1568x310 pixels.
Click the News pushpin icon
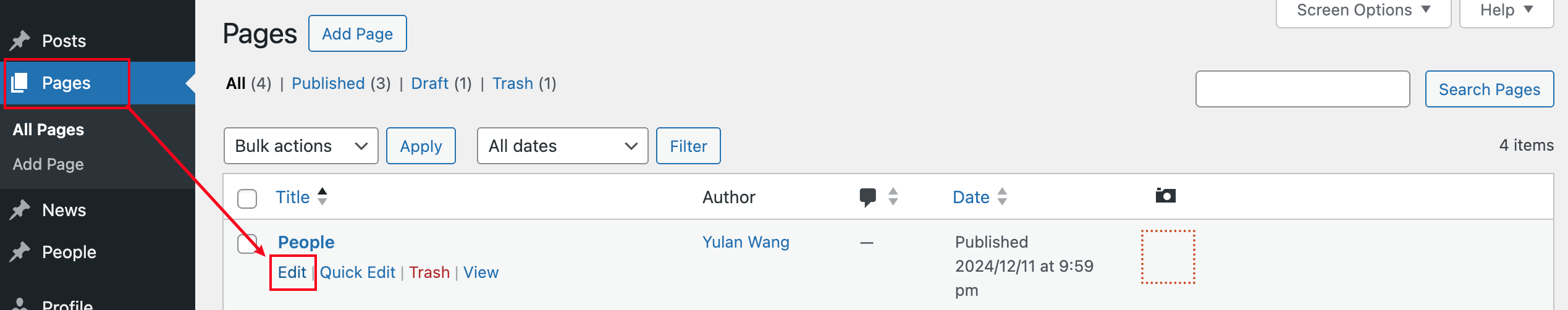20,210
